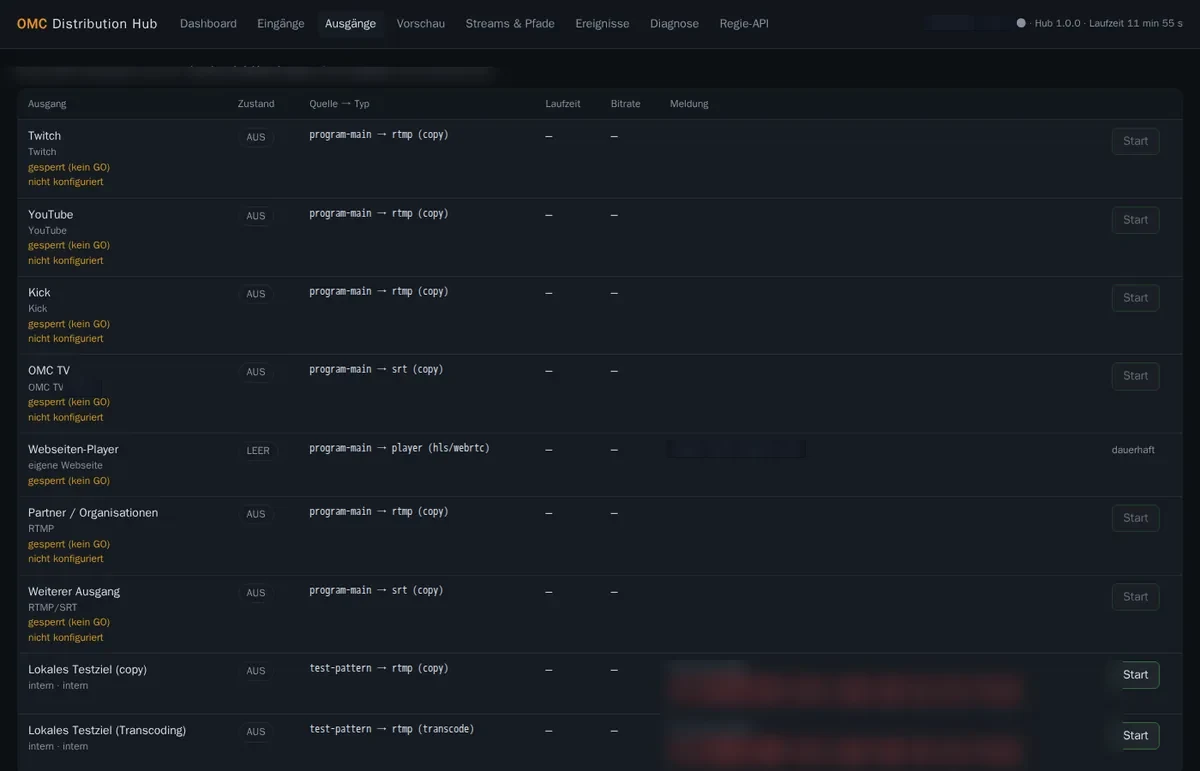Image resolution: width=1200 pixels, height=771 pixels.
Task: Click Start for Weiterer Ausgang output
Action: [1135, 597]
